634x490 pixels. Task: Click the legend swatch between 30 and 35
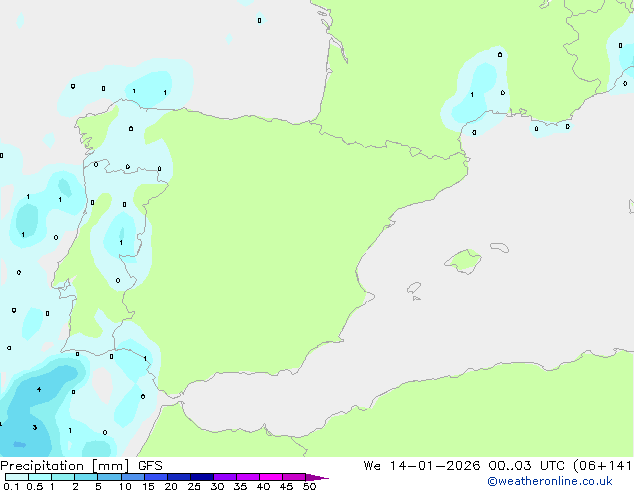point(225,477)
